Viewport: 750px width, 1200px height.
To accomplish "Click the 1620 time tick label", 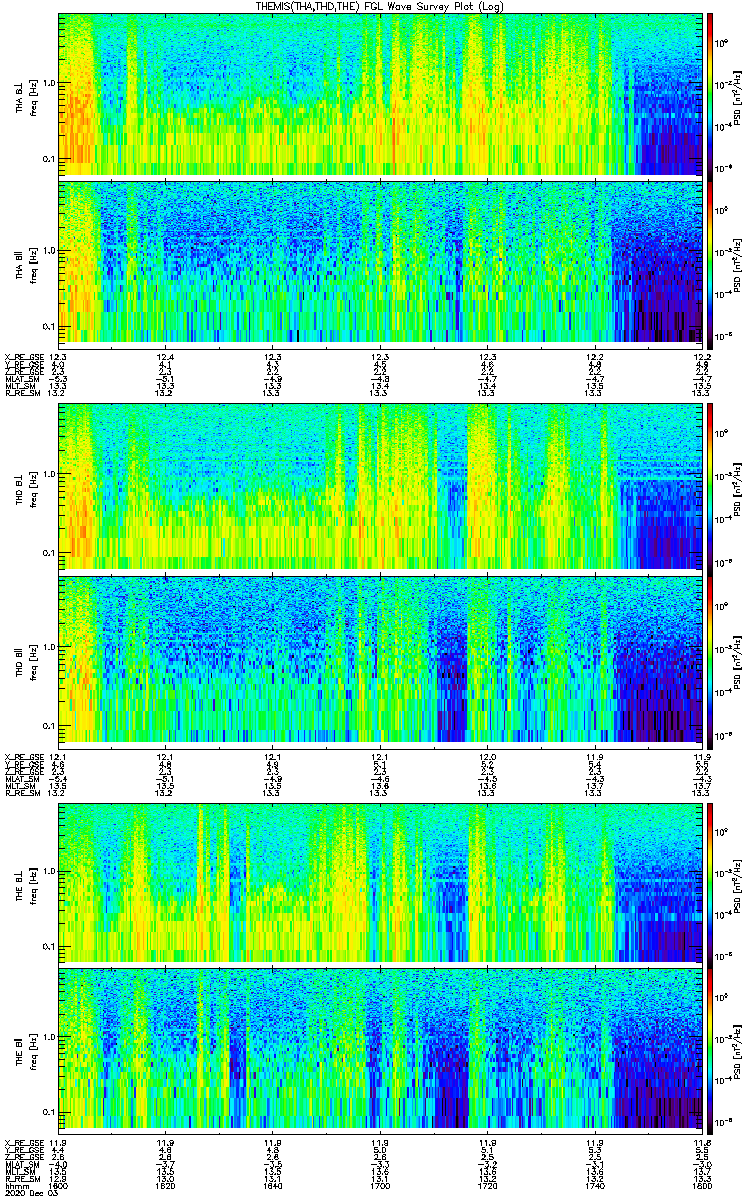I will (x=165, y=1186).
